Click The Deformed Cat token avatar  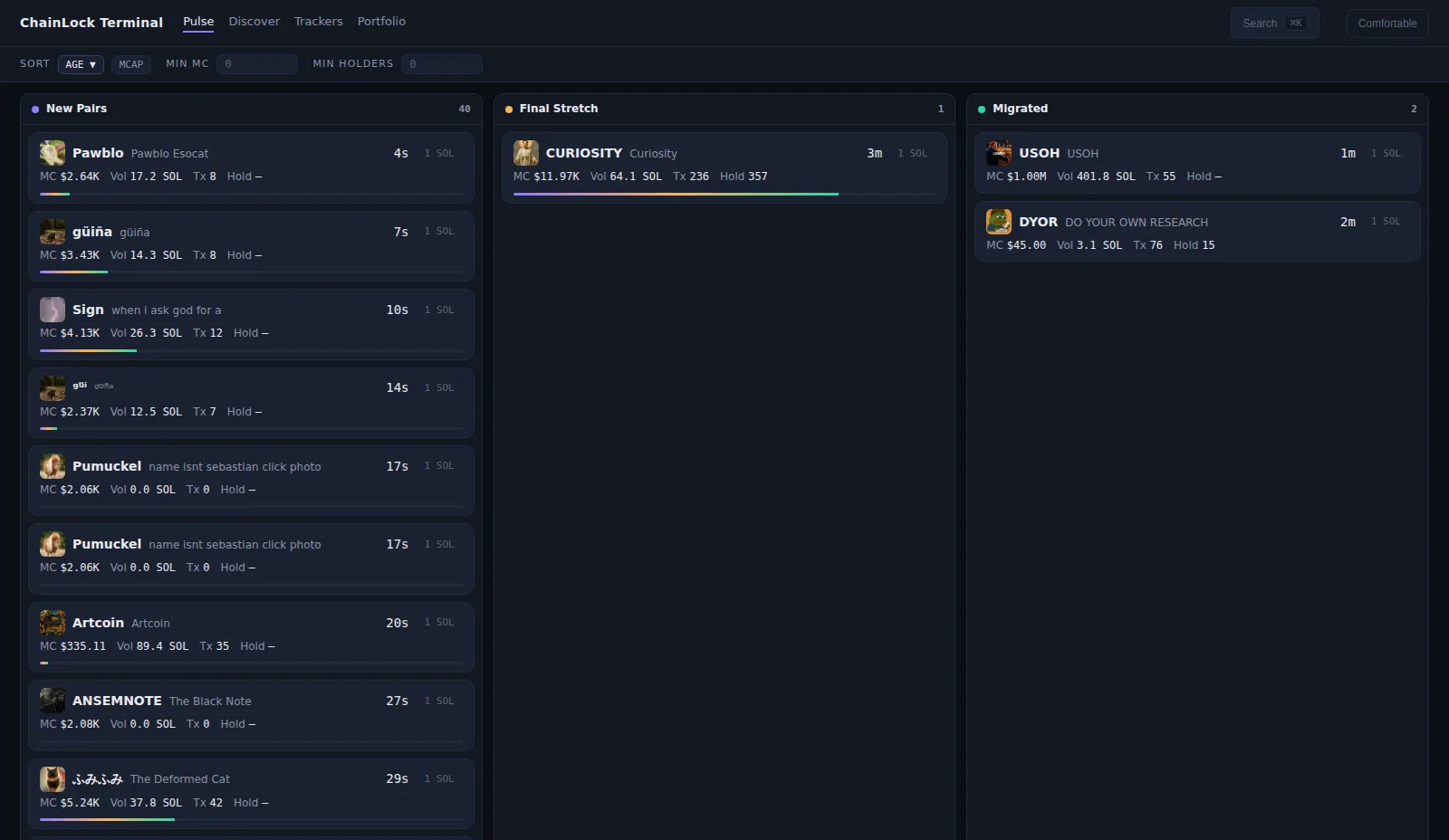tap(53, 778)
